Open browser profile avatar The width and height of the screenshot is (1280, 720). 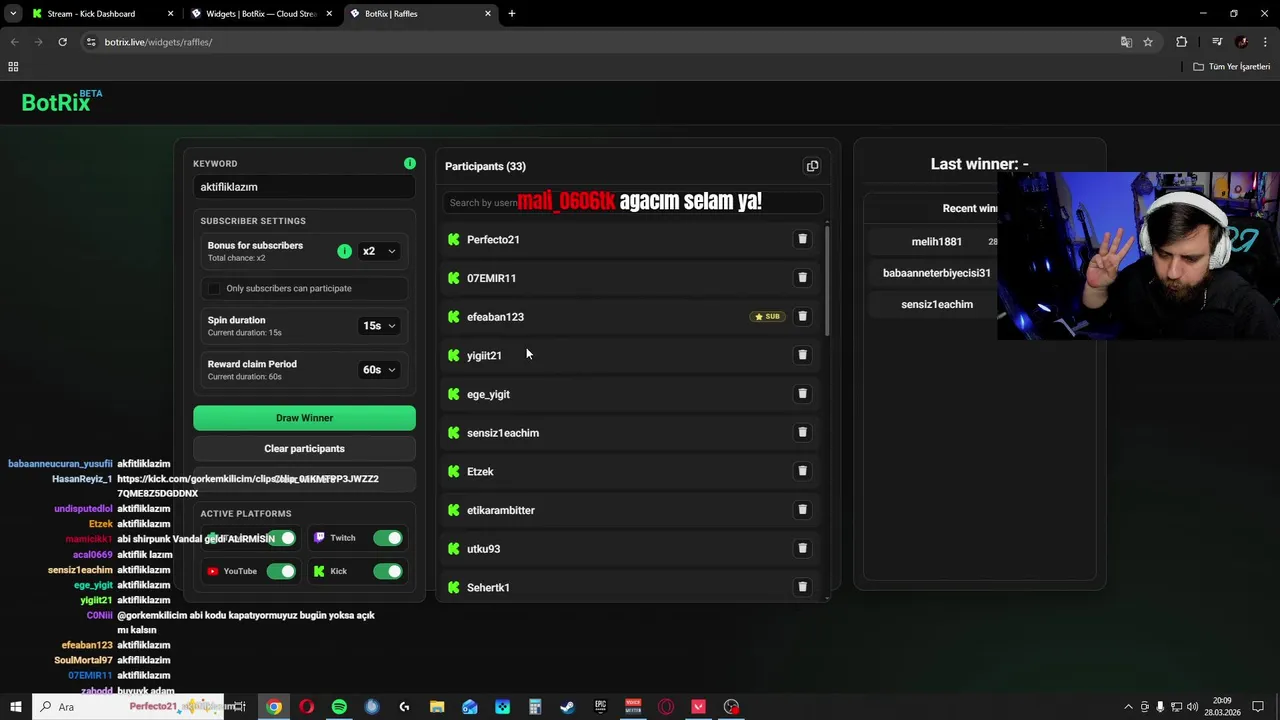[x=1241, y=42]
